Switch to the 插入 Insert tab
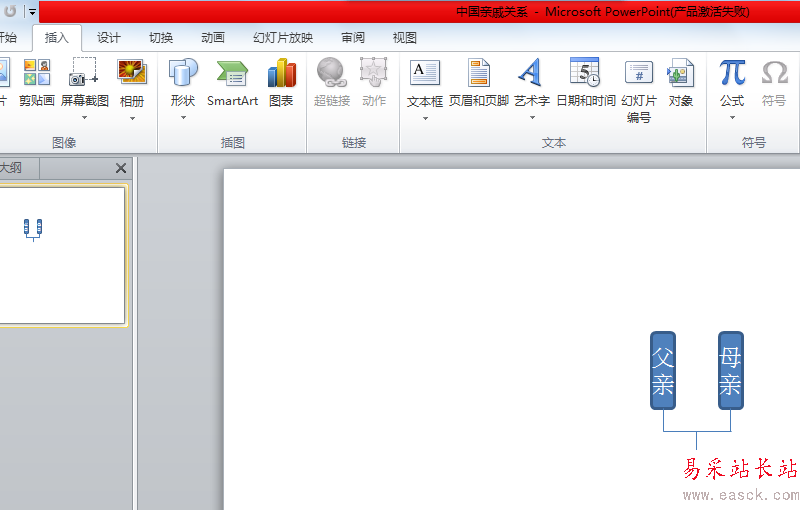The height and width of the screenshot is (510, 800). coord(57,38)
